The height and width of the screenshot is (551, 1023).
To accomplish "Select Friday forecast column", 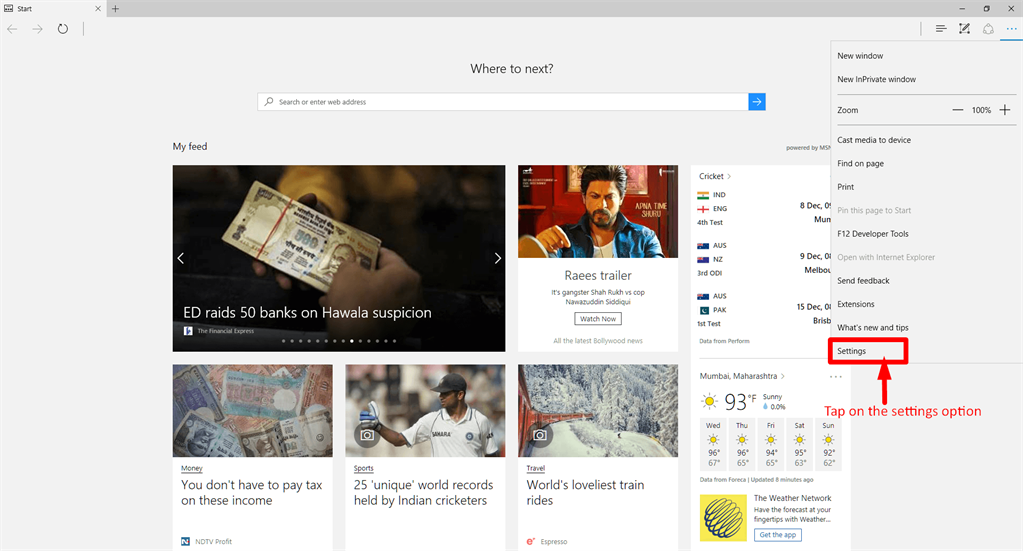I will [x=771, y=445].
